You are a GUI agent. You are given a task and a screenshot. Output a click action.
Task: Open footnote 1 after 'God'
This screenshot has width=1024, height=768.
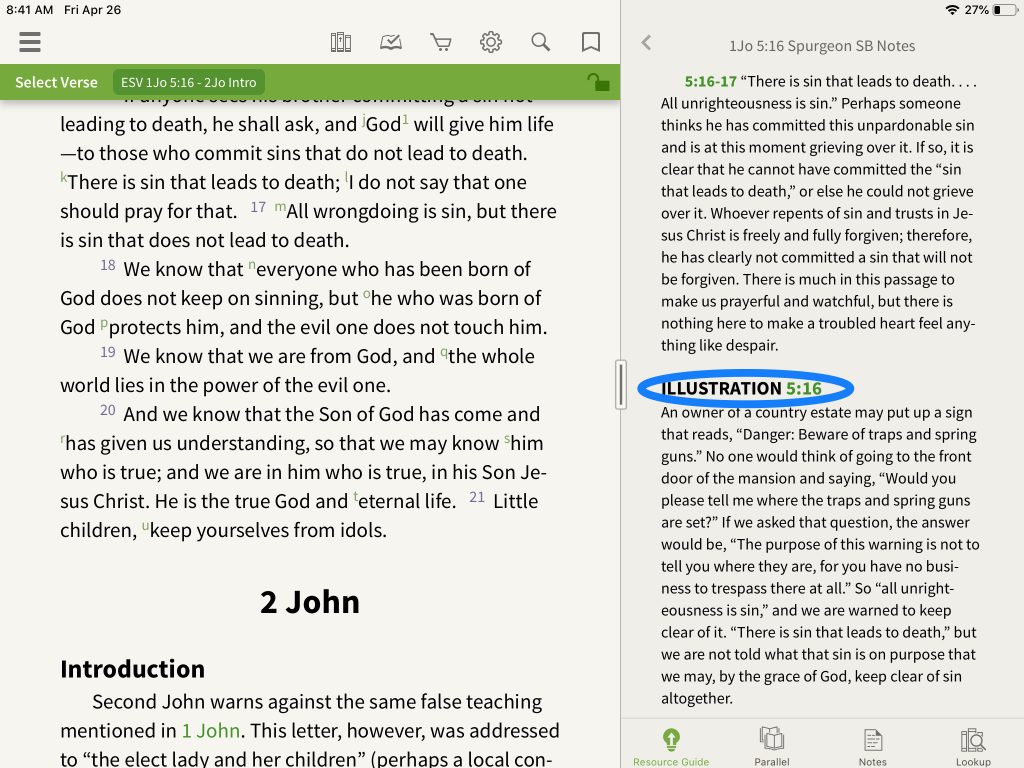tap(405, 120)
